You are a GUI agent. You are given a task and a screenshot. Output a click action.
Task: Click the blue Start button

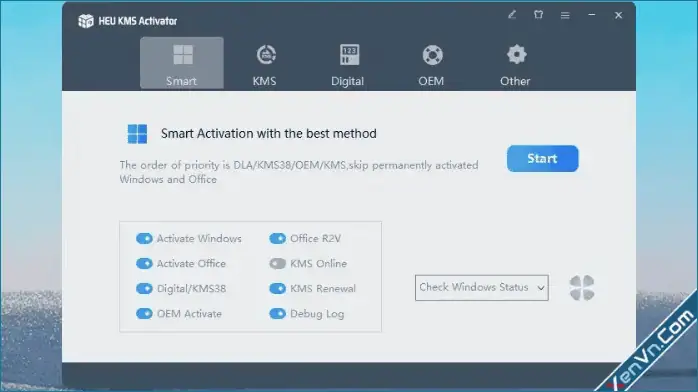coord(542,158)
